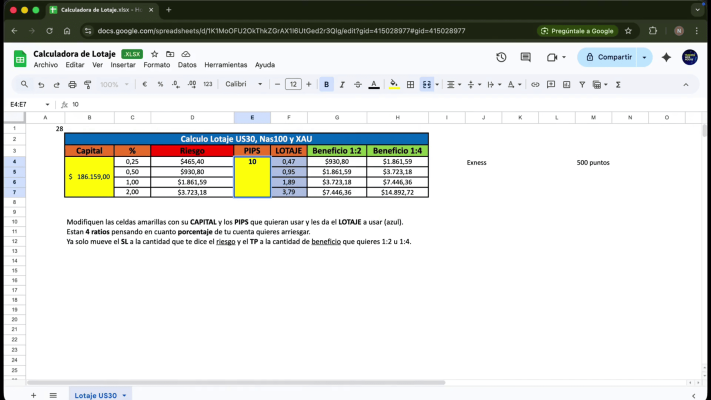Create a filter with funnel icon
Viewport: 711px width, 400px height.
point(582,84)
